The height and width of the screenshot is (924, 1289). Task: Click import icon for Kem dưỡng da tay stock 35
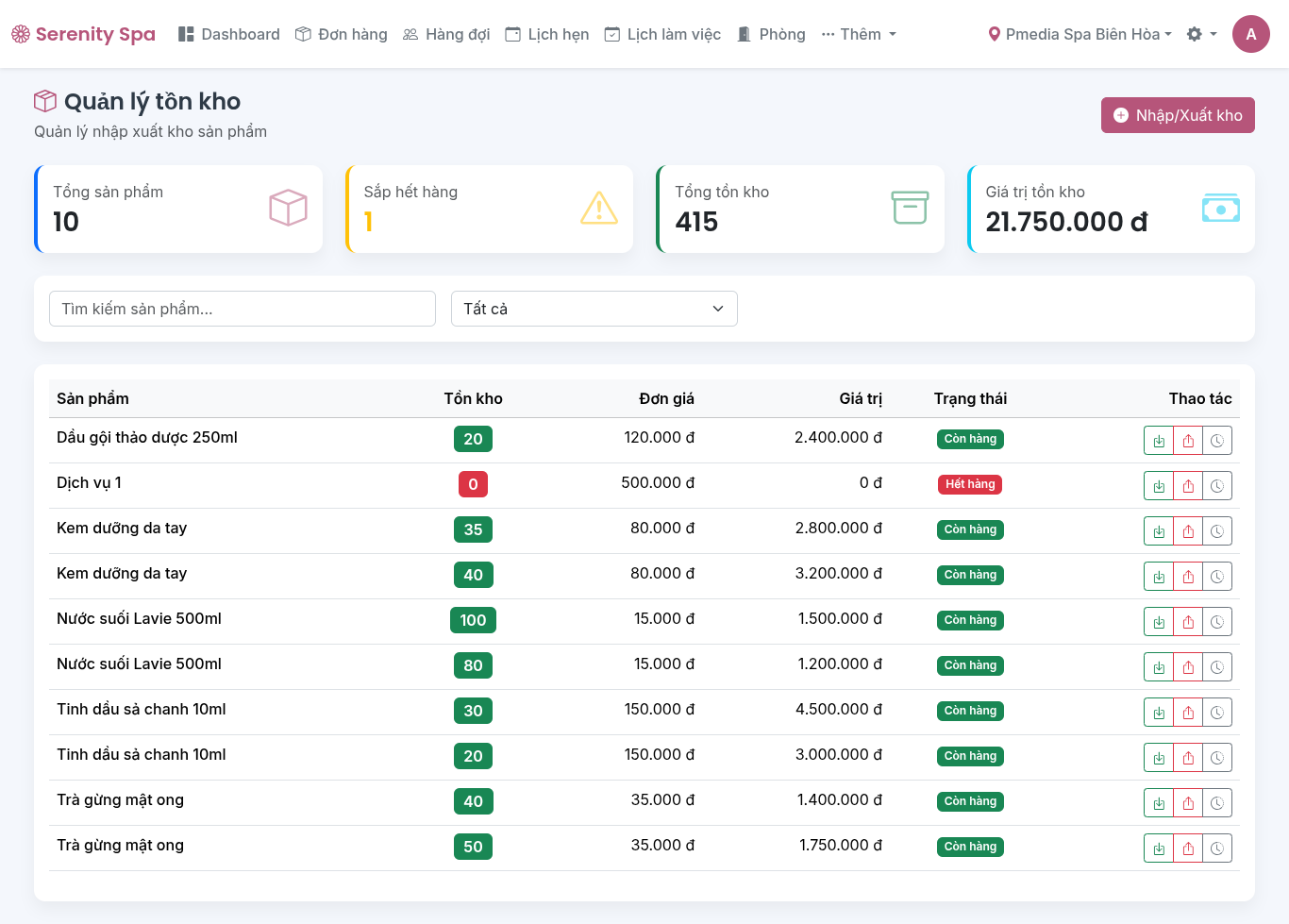[x=1159, y=531]
